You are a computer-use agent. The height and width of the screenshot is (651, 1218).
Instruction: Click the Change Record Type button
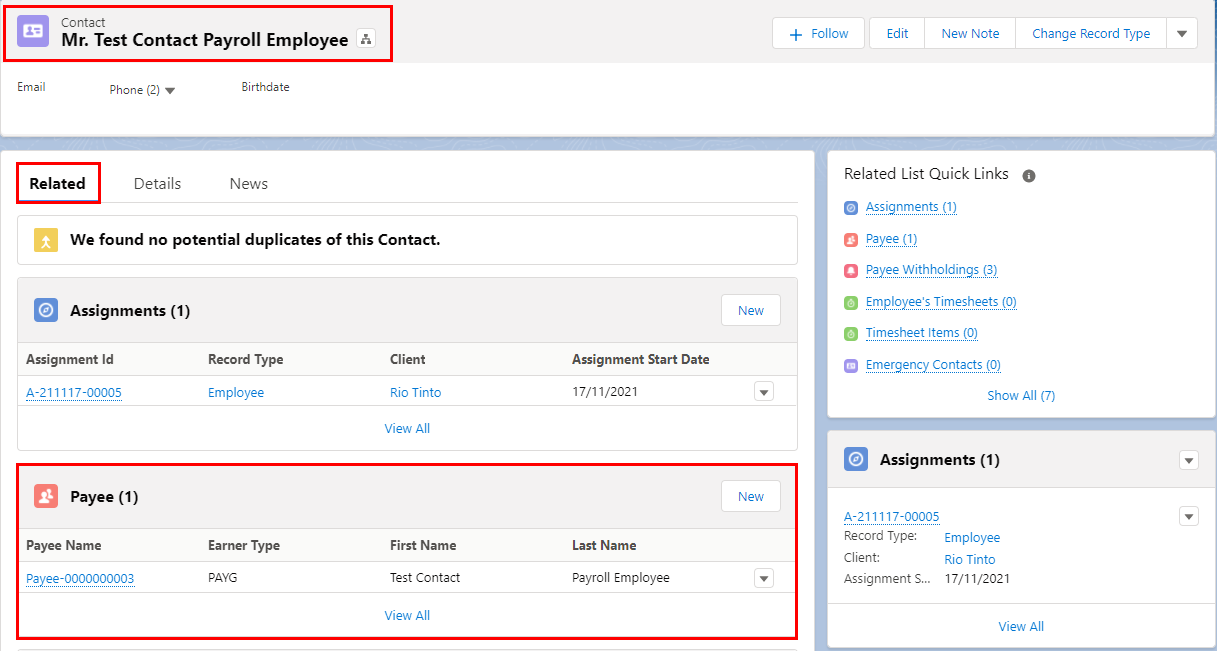[1091, 33]
